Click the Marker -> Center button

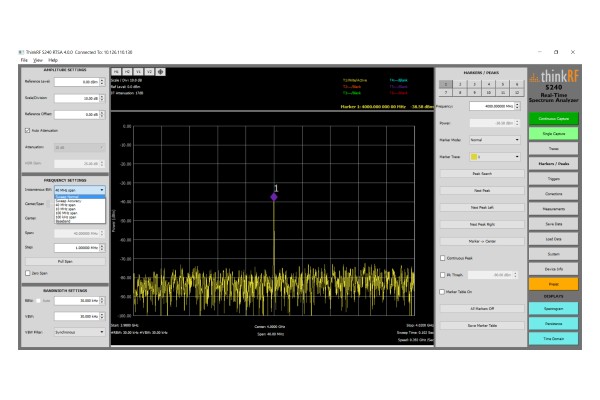coord(482,241)
